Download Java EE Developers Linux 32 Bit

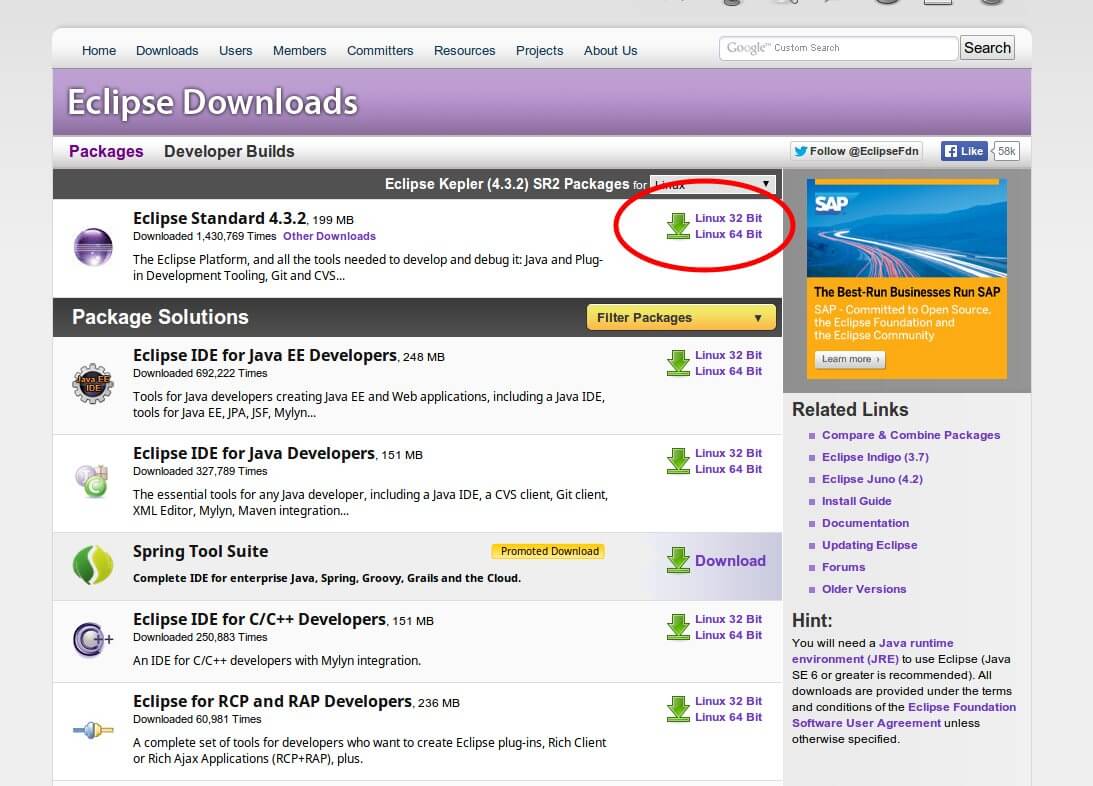728,355
